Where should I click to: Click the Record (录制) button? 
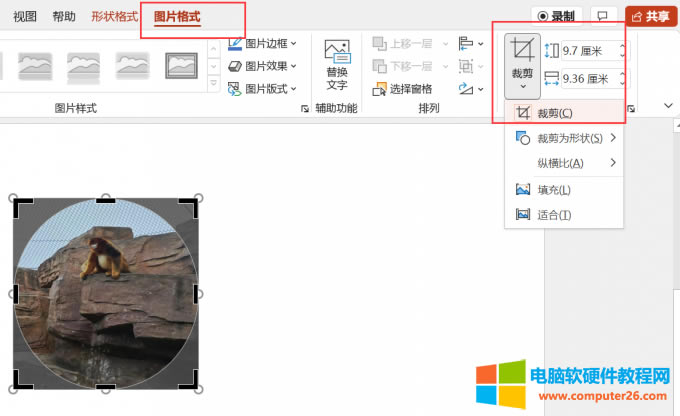tap(556, 16)
